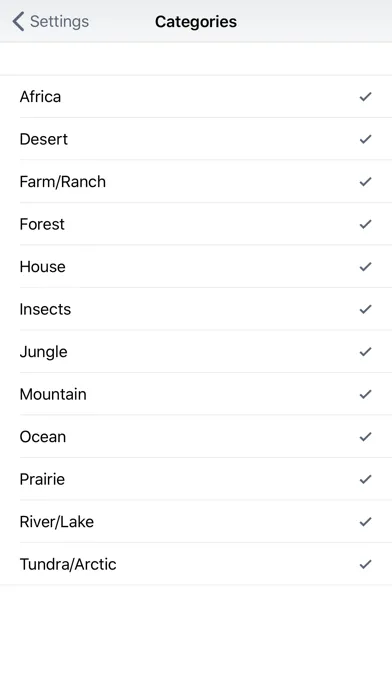Choose the Forest category row
The height and width of the screenshot is (696, 392).
tap(196, 224)
